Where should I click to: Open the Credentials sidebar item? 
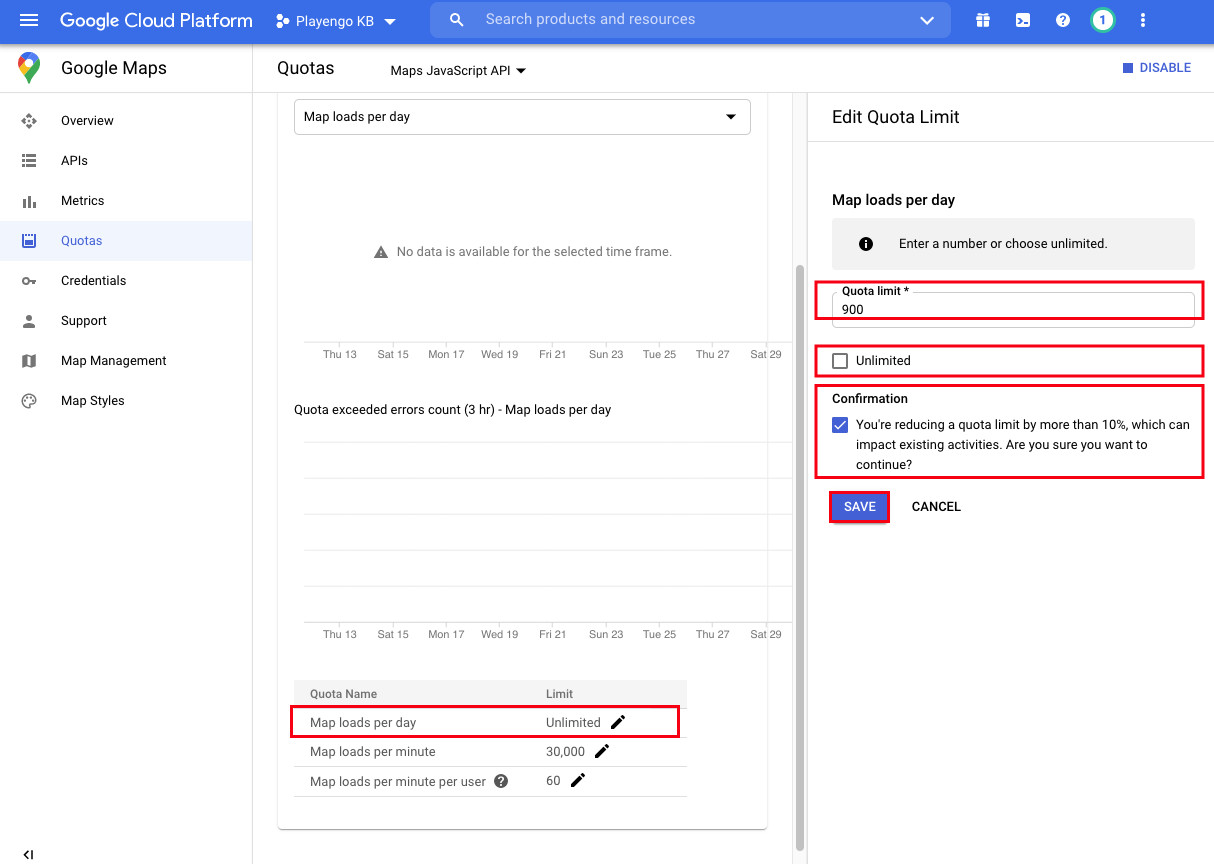pos(93,281)
